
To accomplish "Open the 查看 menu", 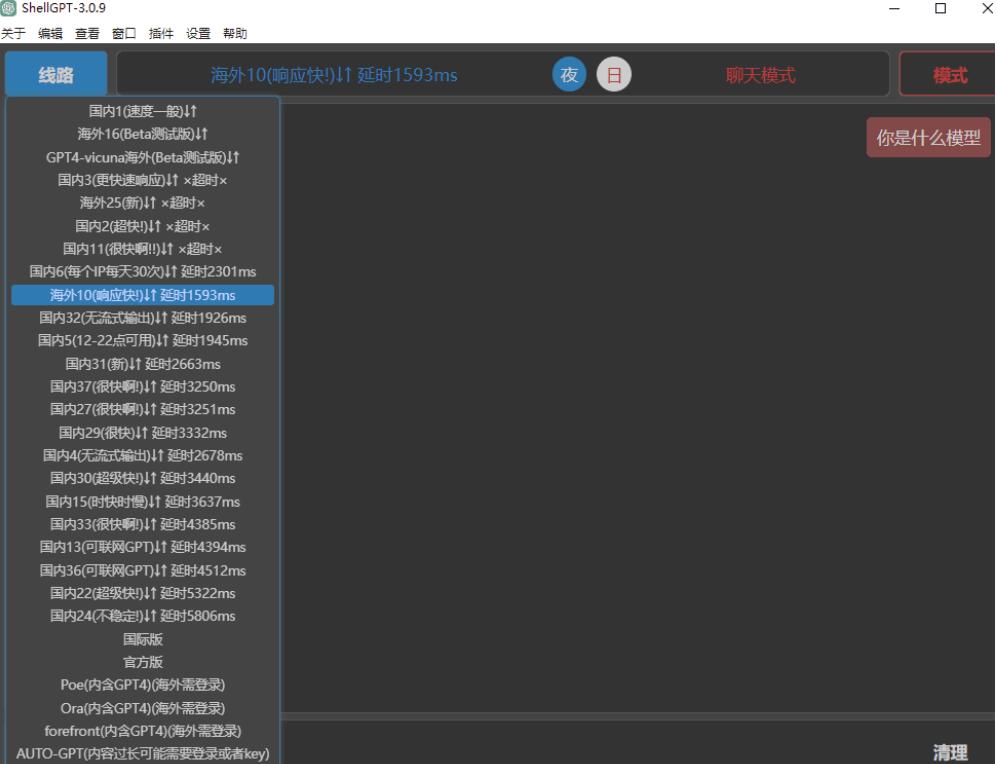I will (x=87, y=34).
